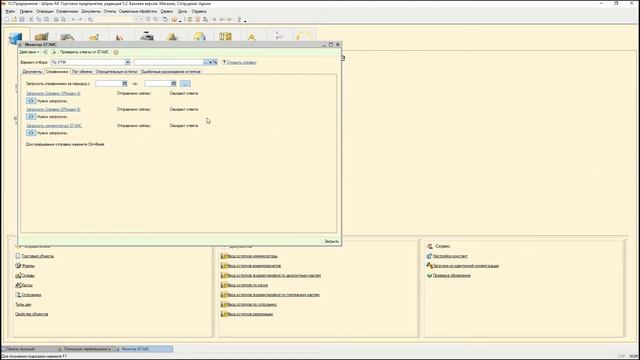The width and height of the screenshot is (640, 360).
Task: Click the Cut scissors icon in main toolbar
Action: pos(31,19)
